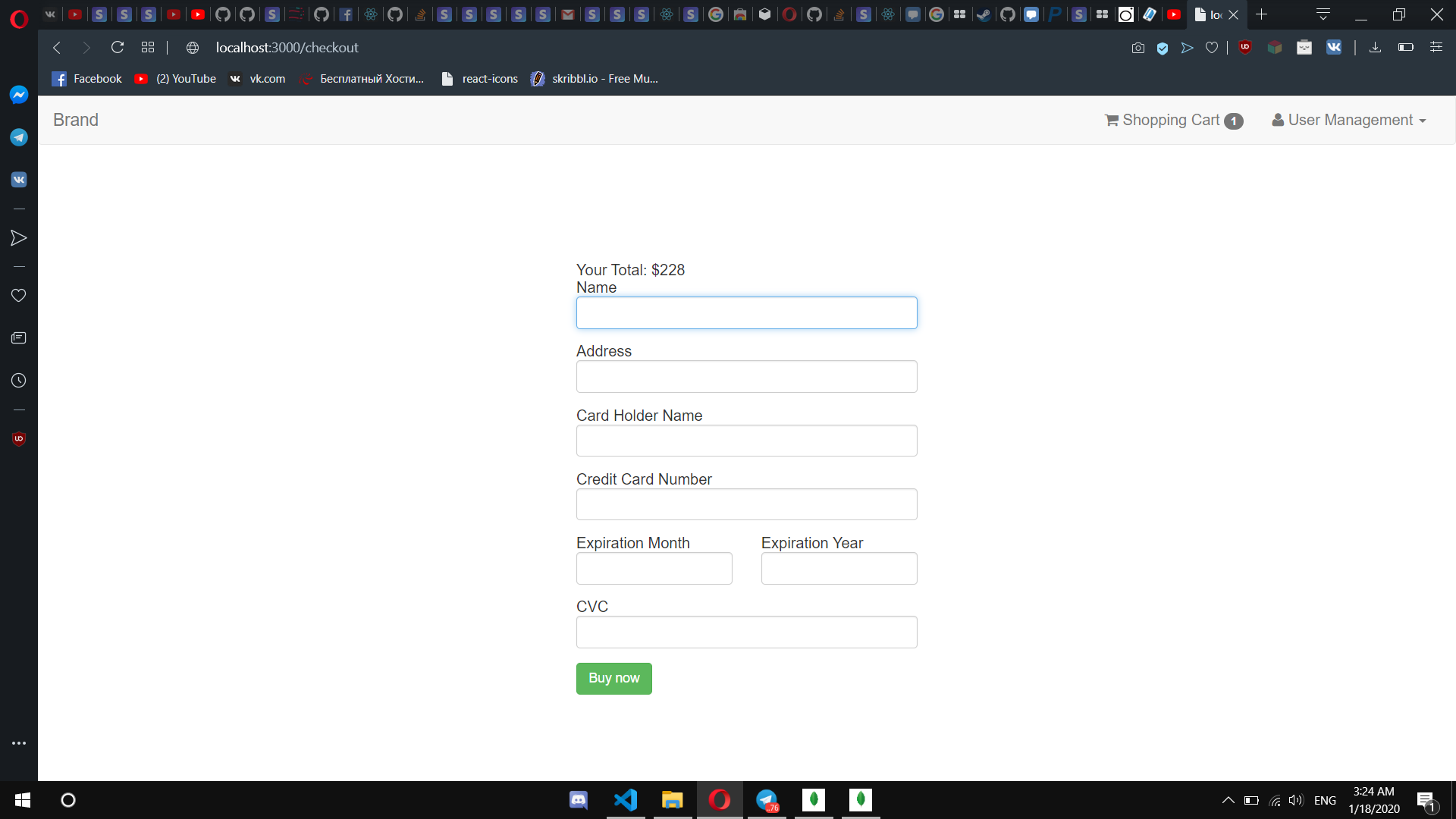Focus the Address input field
The width and height of the screenshot is (1456, 819).
[746, 376]
